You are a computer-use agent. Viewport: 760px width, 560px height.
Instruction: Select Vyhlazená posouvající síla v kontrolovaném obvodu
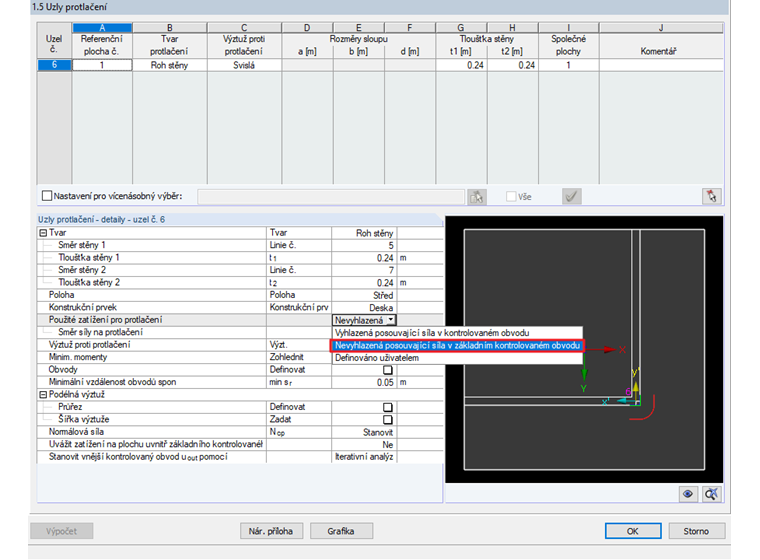click(457, 333)
